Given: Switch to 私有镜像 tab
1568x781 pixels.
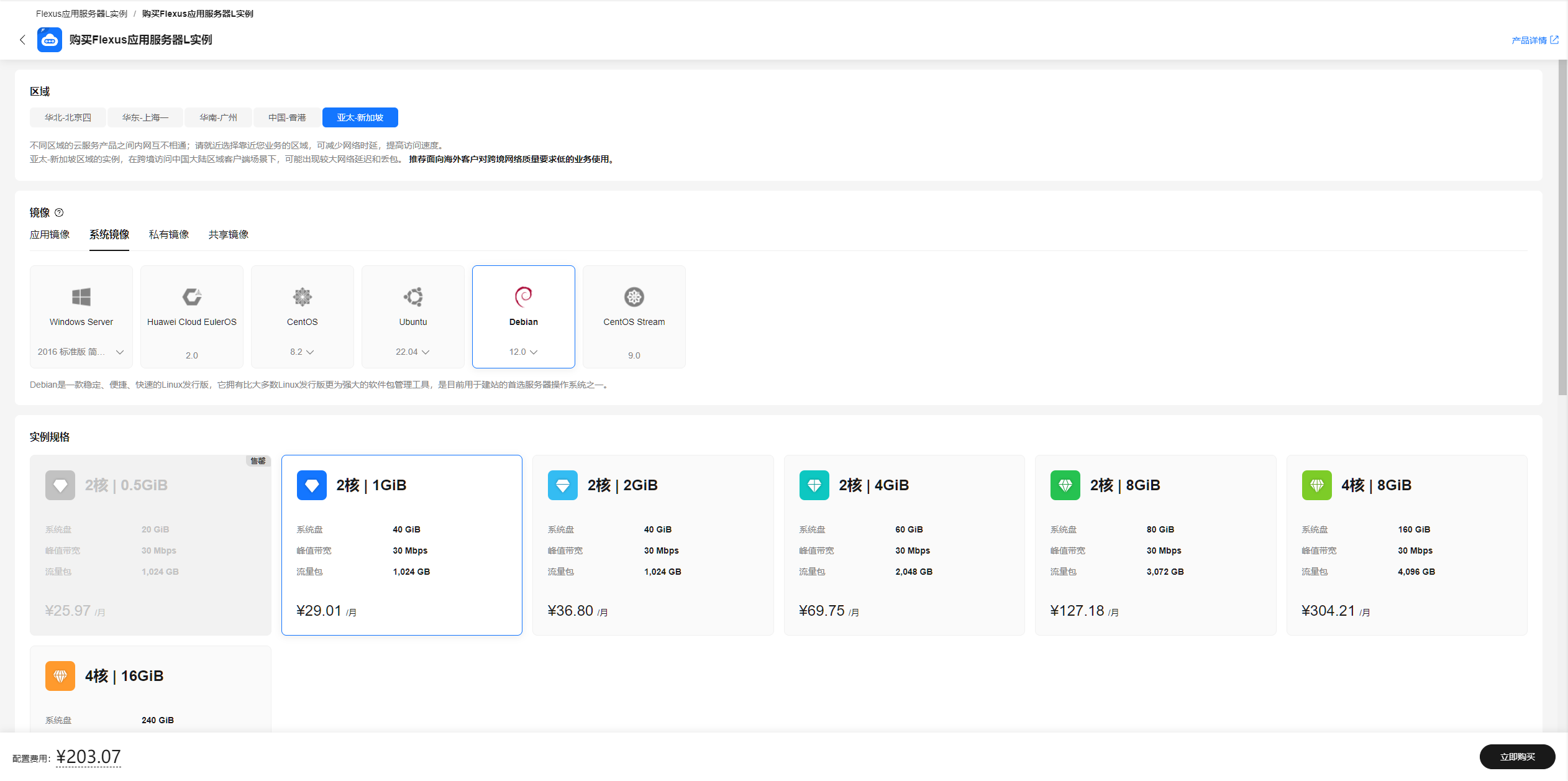Looking at the screenshot, I should click(x=169, y=234).
